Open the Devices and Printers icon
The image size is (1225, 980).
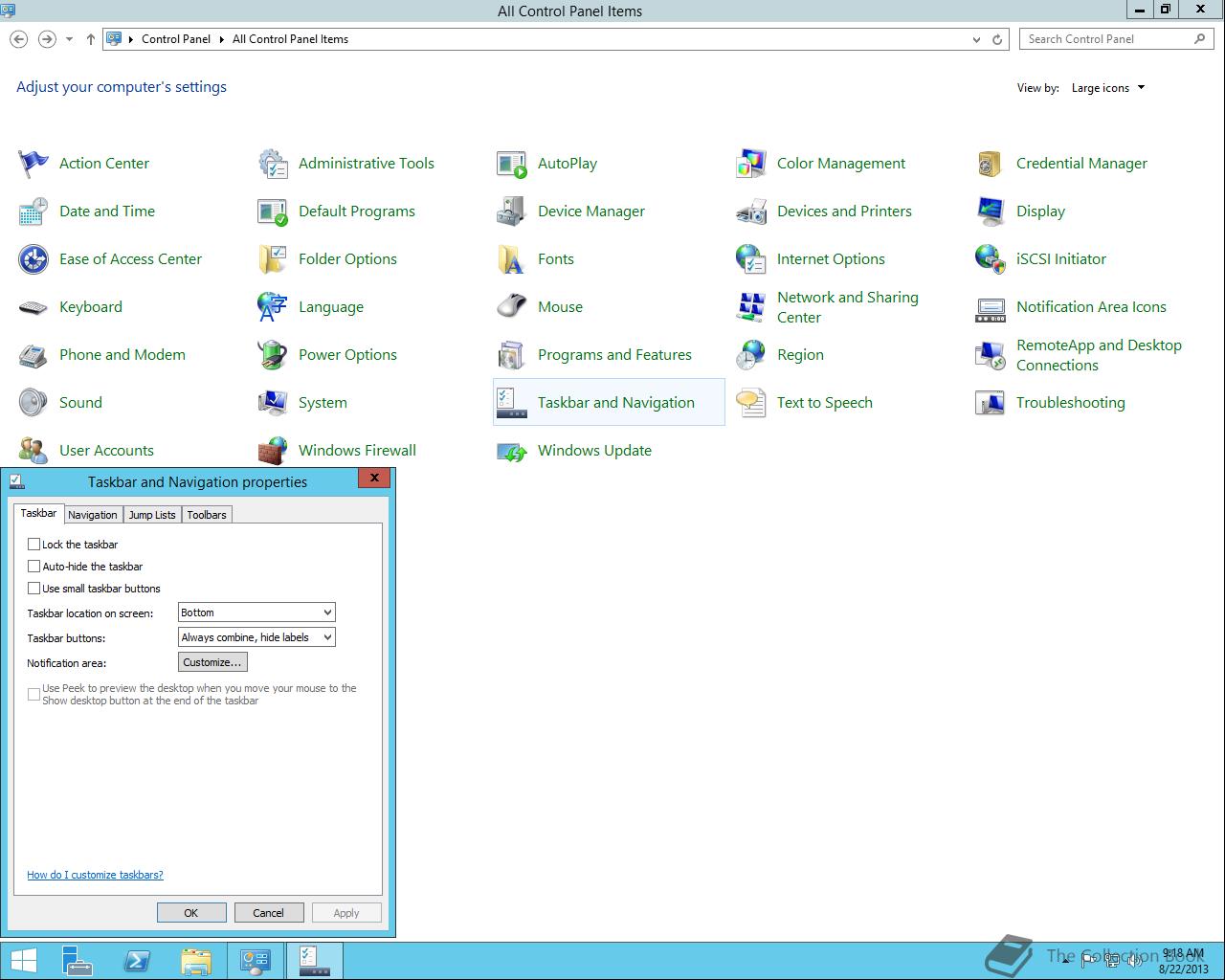click(x=751, y=212)
